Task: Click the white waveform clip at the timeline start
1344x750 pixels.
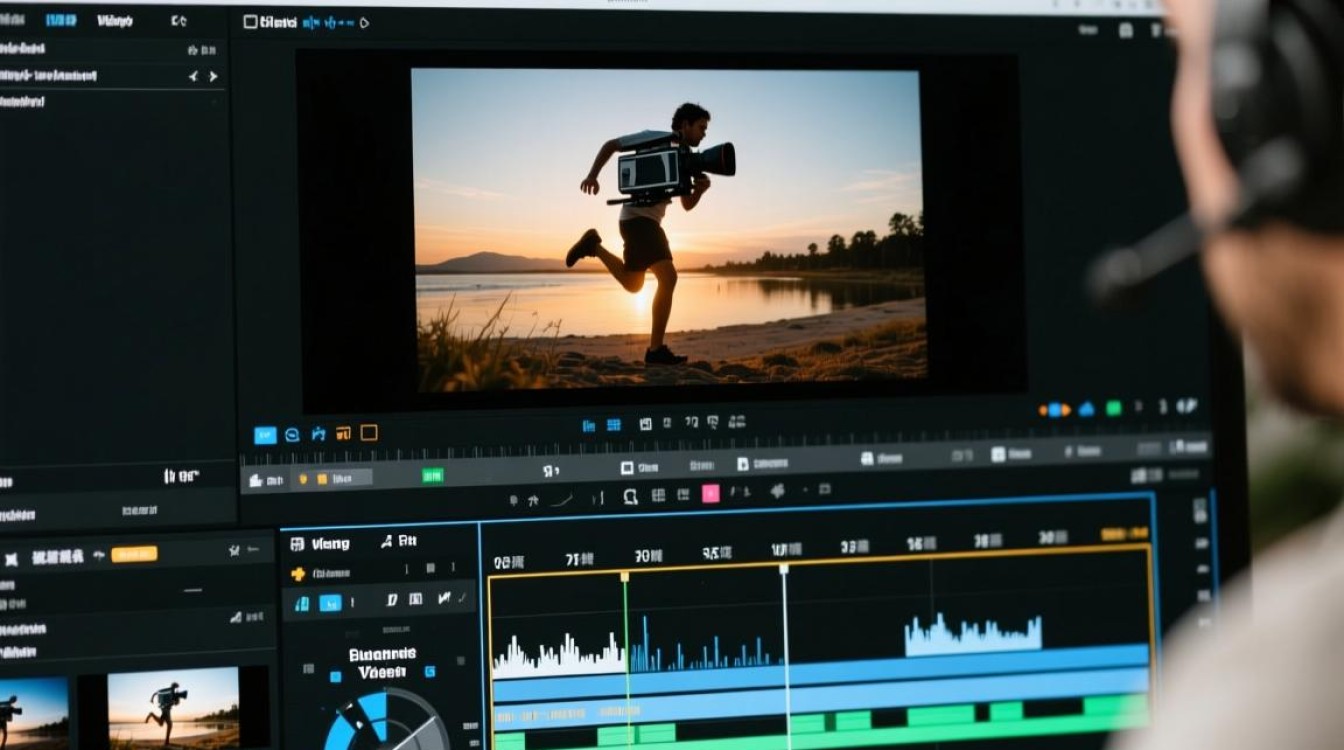Action: click(x=559, y=654)
